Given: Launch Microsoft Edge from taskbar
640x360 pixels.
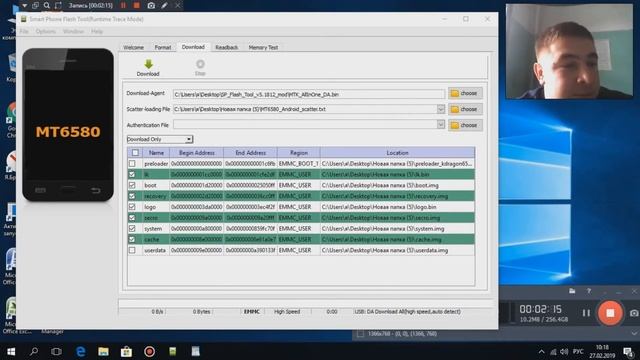Looking at the screenshot, I should click(81, 351).
